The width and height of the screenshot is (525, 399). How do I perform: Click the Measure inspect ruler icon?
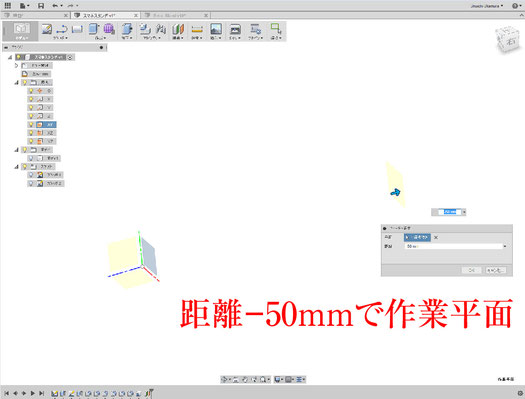(197, 30)
